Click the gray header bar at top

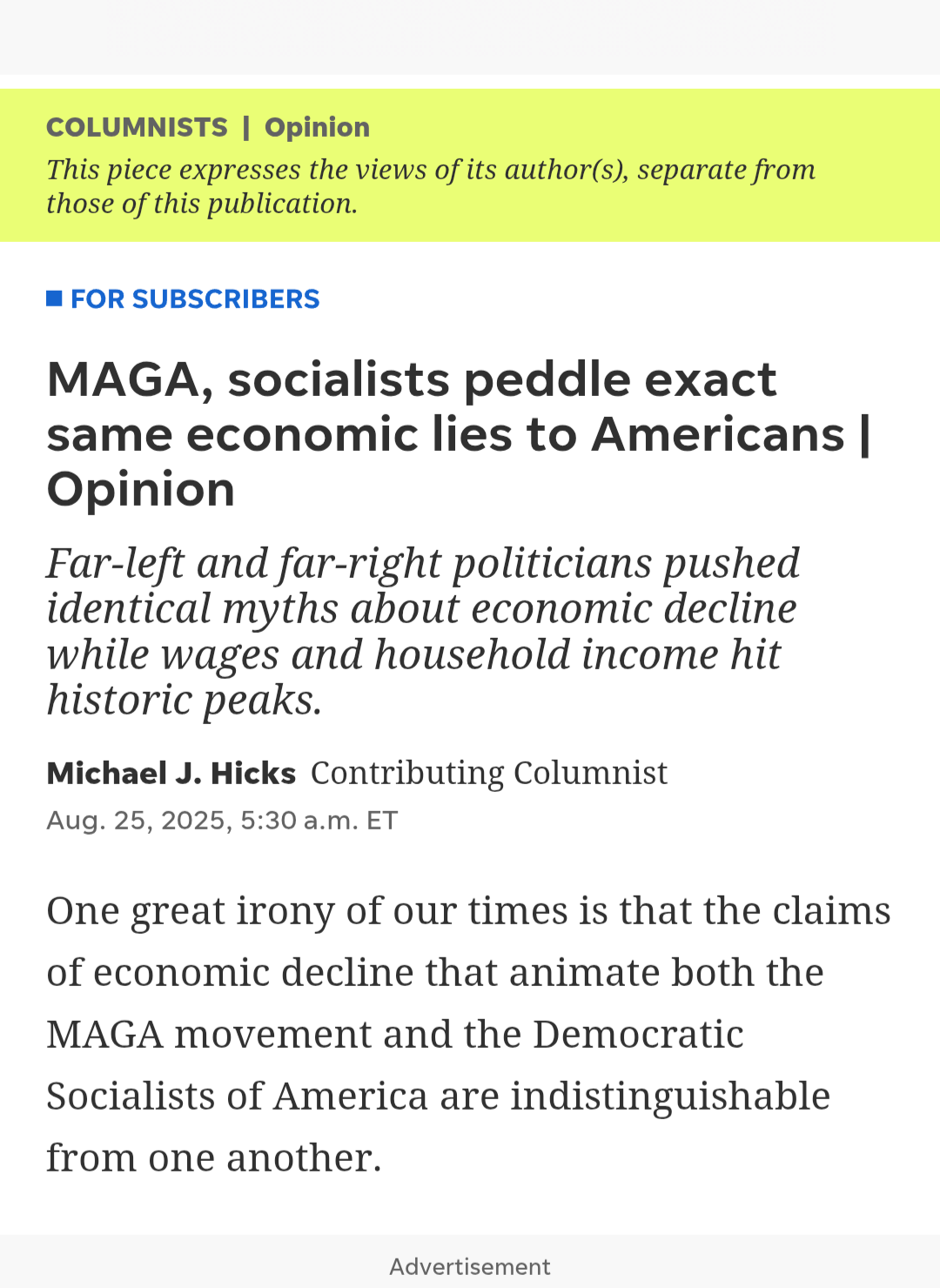pyautogui.click(x=470, y=37)
